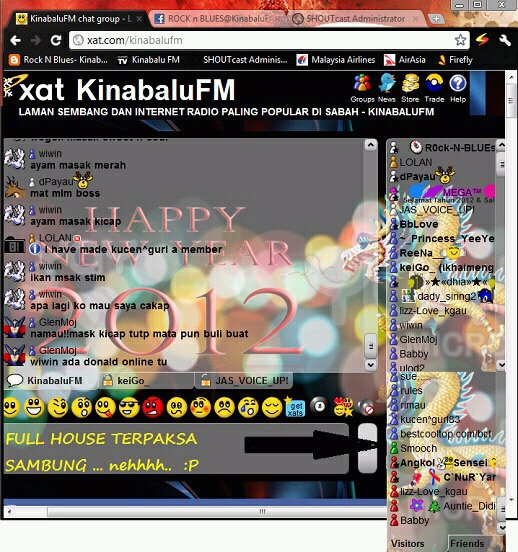Open Chrome wrench settings menu
This screenshot has height=552, width=518.
coord(505,40)
